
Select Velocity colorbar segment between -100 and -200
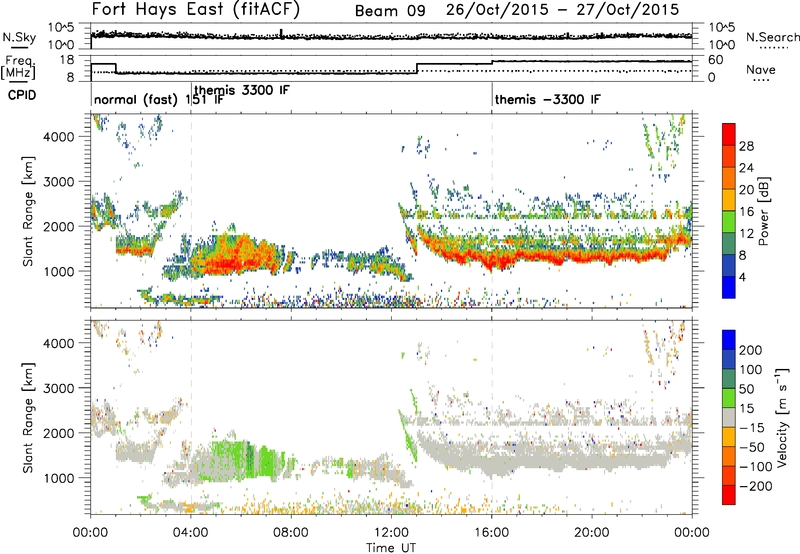coord(729,475)
